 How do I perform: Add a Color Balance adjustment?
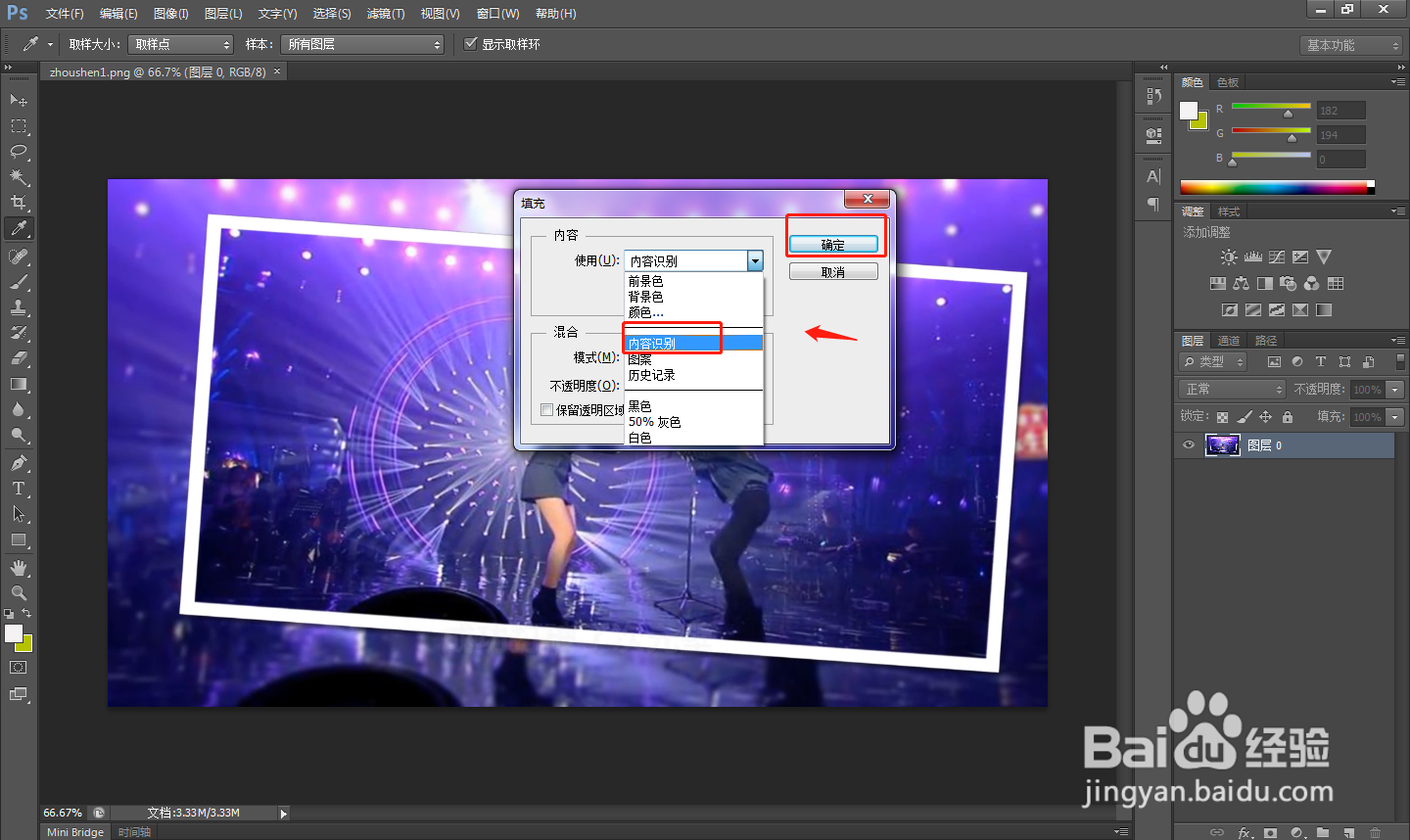tap(1241, 283)
